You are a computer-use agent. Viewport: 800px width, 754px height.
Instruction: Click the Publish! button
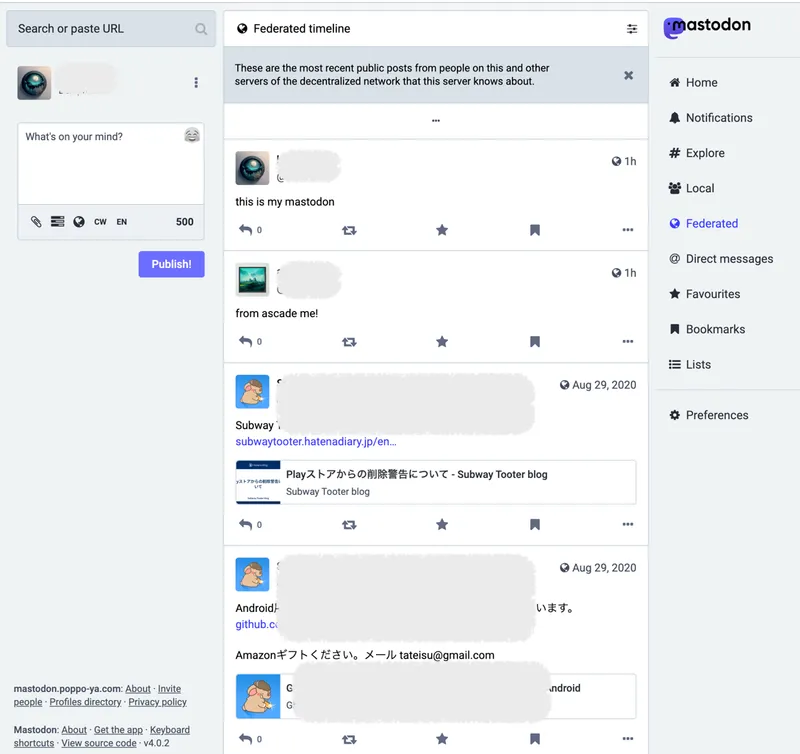tap(171, 264)
